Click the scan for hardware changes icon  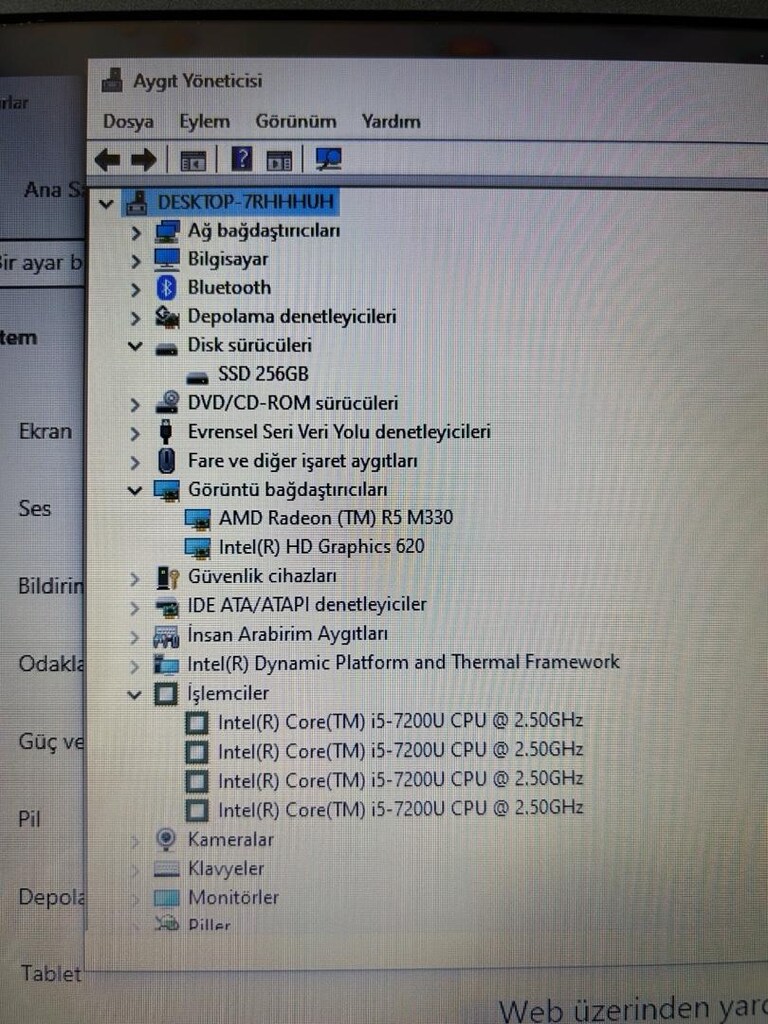(328, 159)
